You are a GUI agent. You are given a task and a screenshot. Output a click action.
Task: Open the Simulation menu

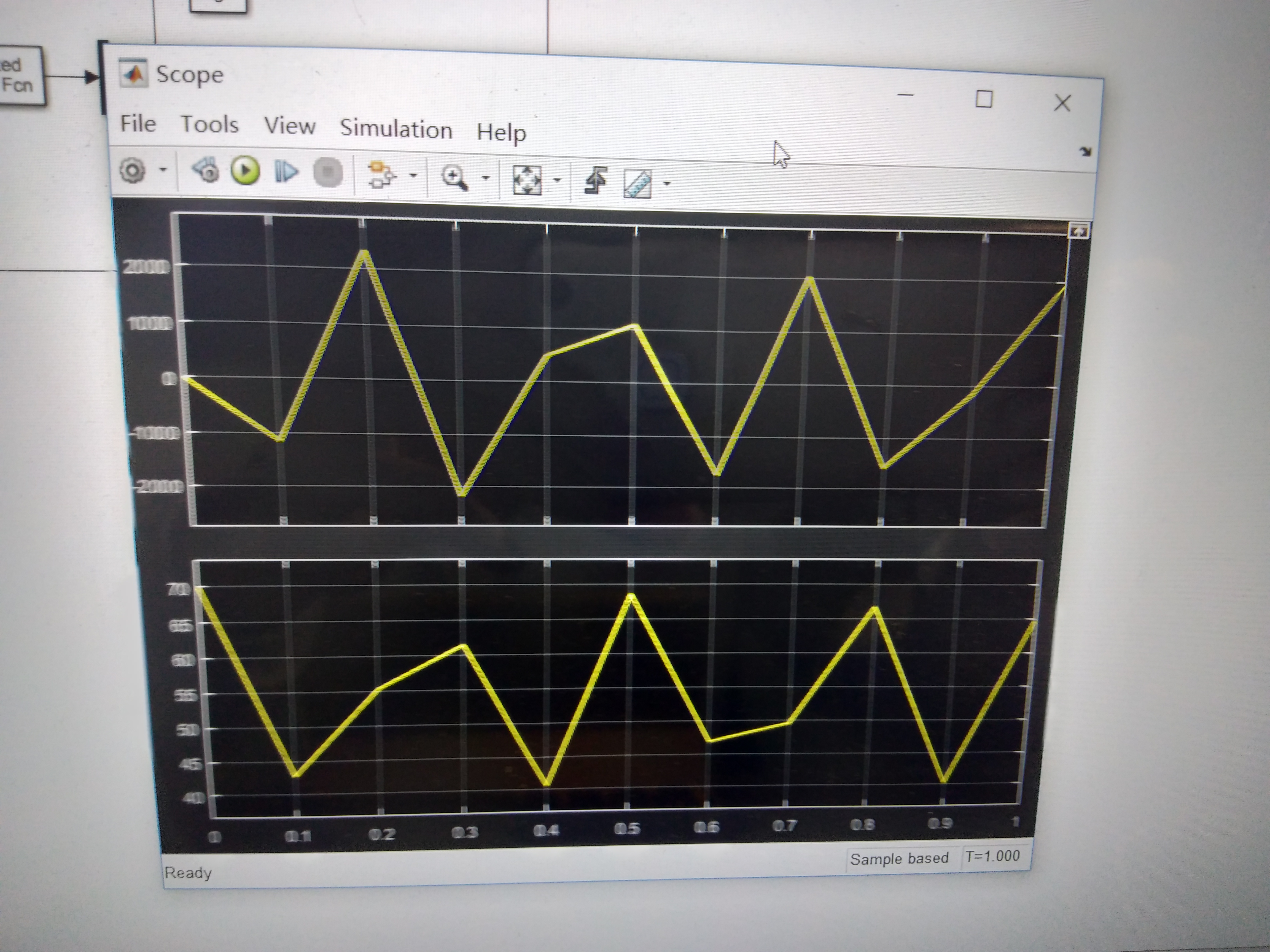pos(395,129)
